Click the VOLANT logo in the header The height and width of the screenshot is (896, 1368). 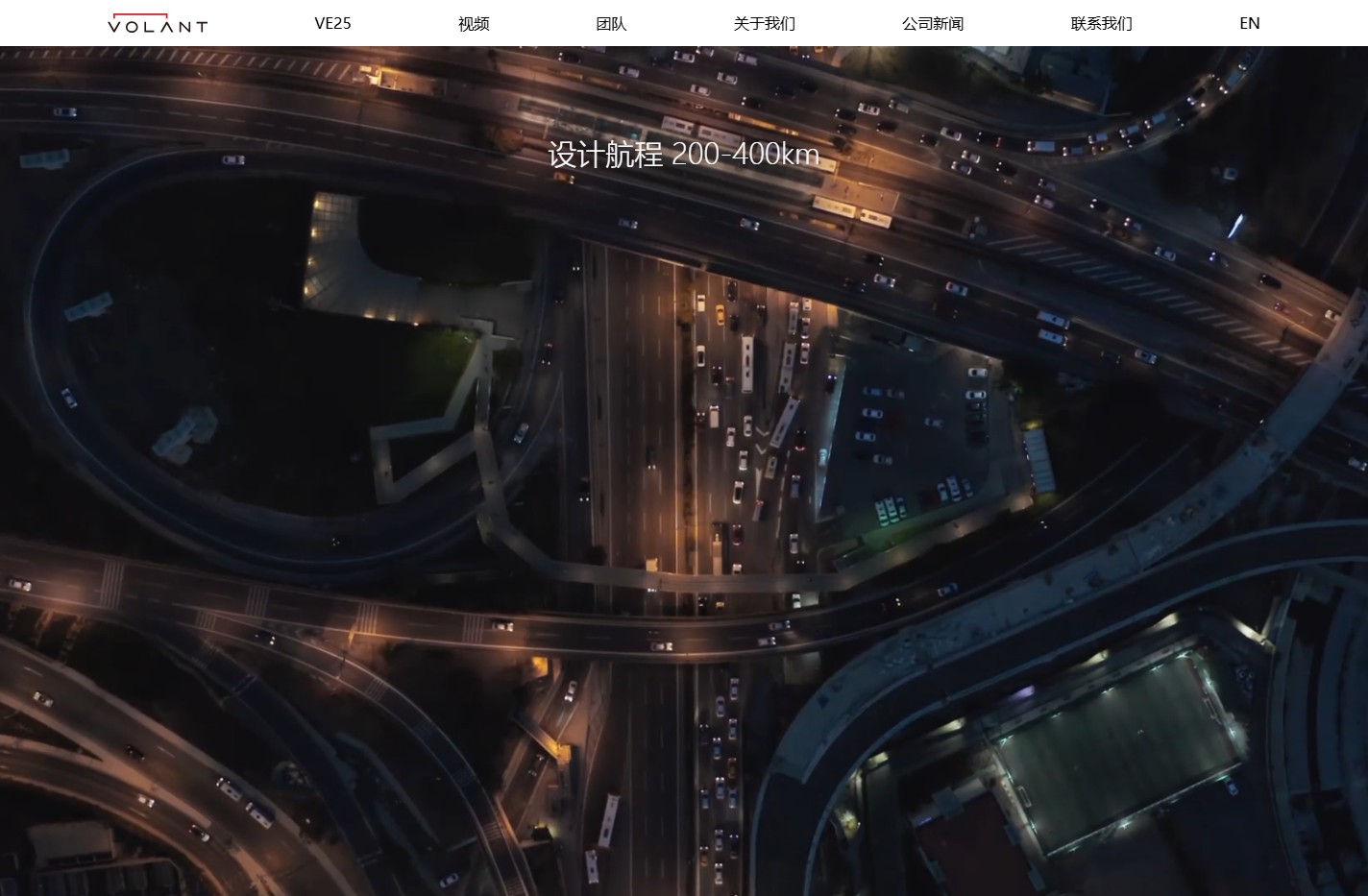pyautogui.click(x=158, y=23)
